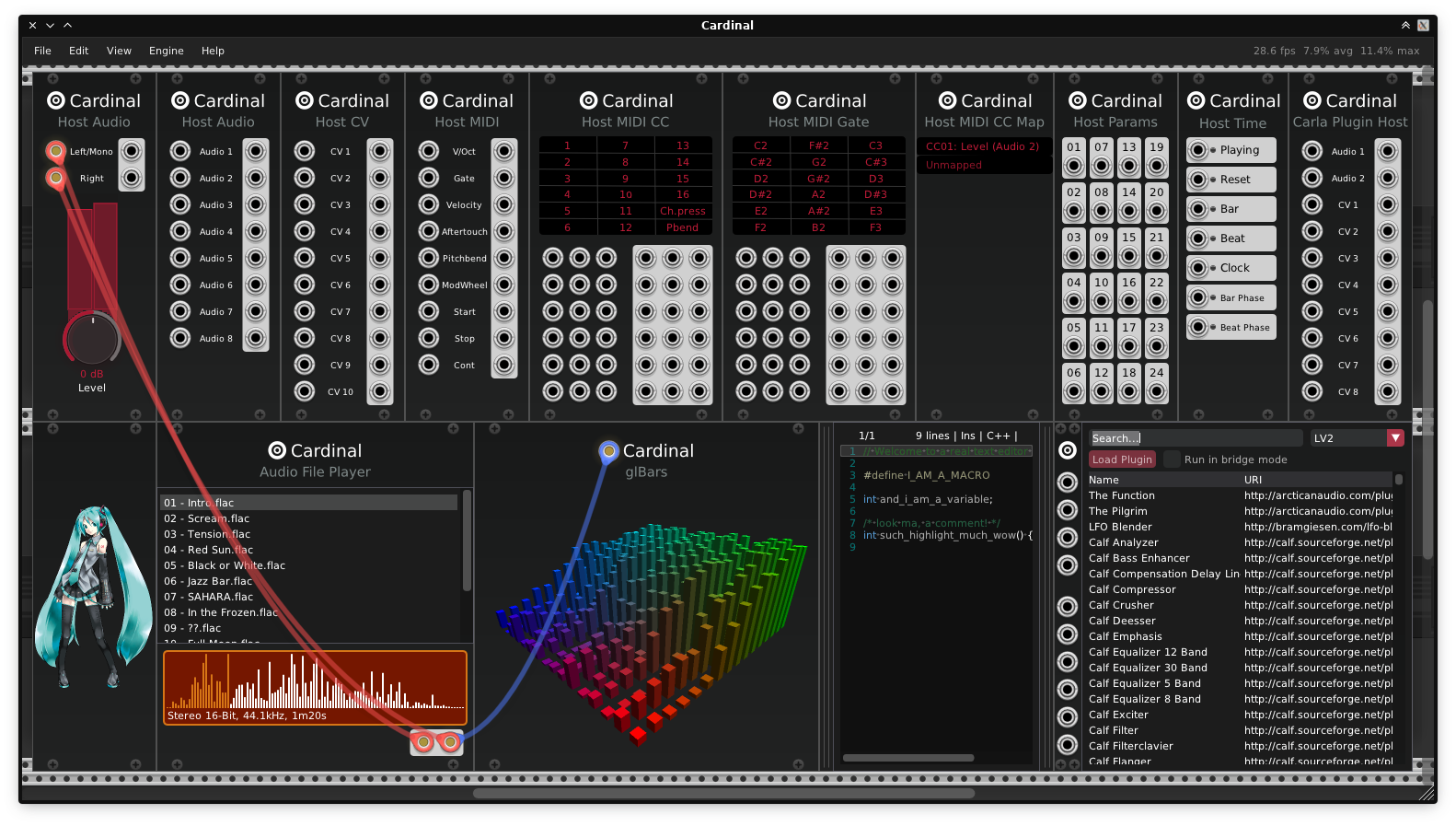The width and height of the screenshot is (1456, 826).
Task: Click the Host Params jack 24
Action: tap(1157, 391)
